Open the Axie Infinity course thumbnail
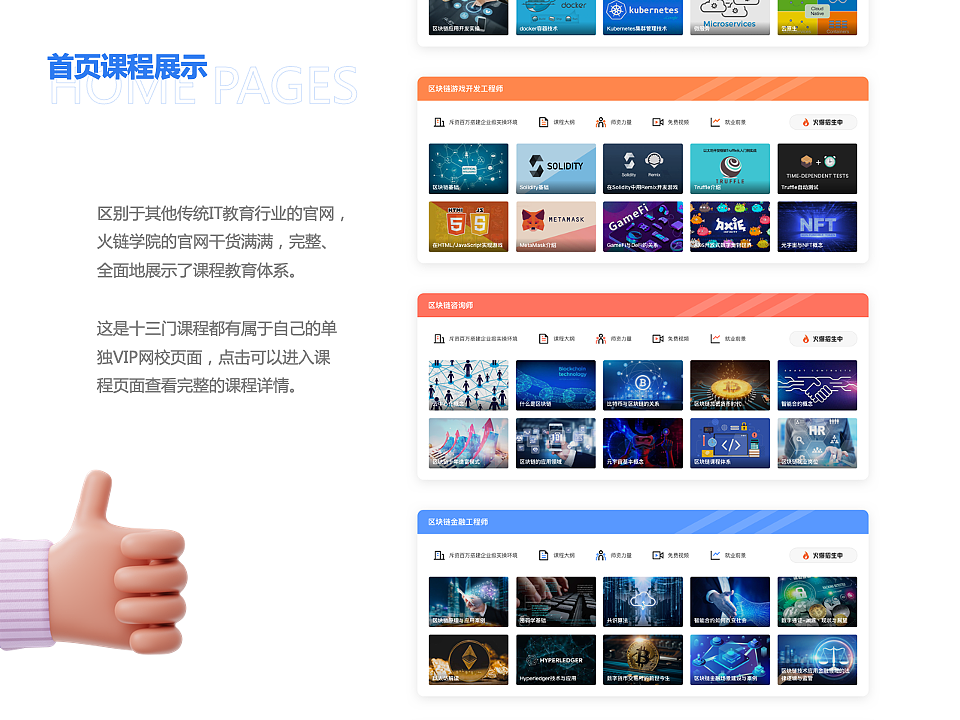This screenshot has height=720, width=960. coord(730,227)
